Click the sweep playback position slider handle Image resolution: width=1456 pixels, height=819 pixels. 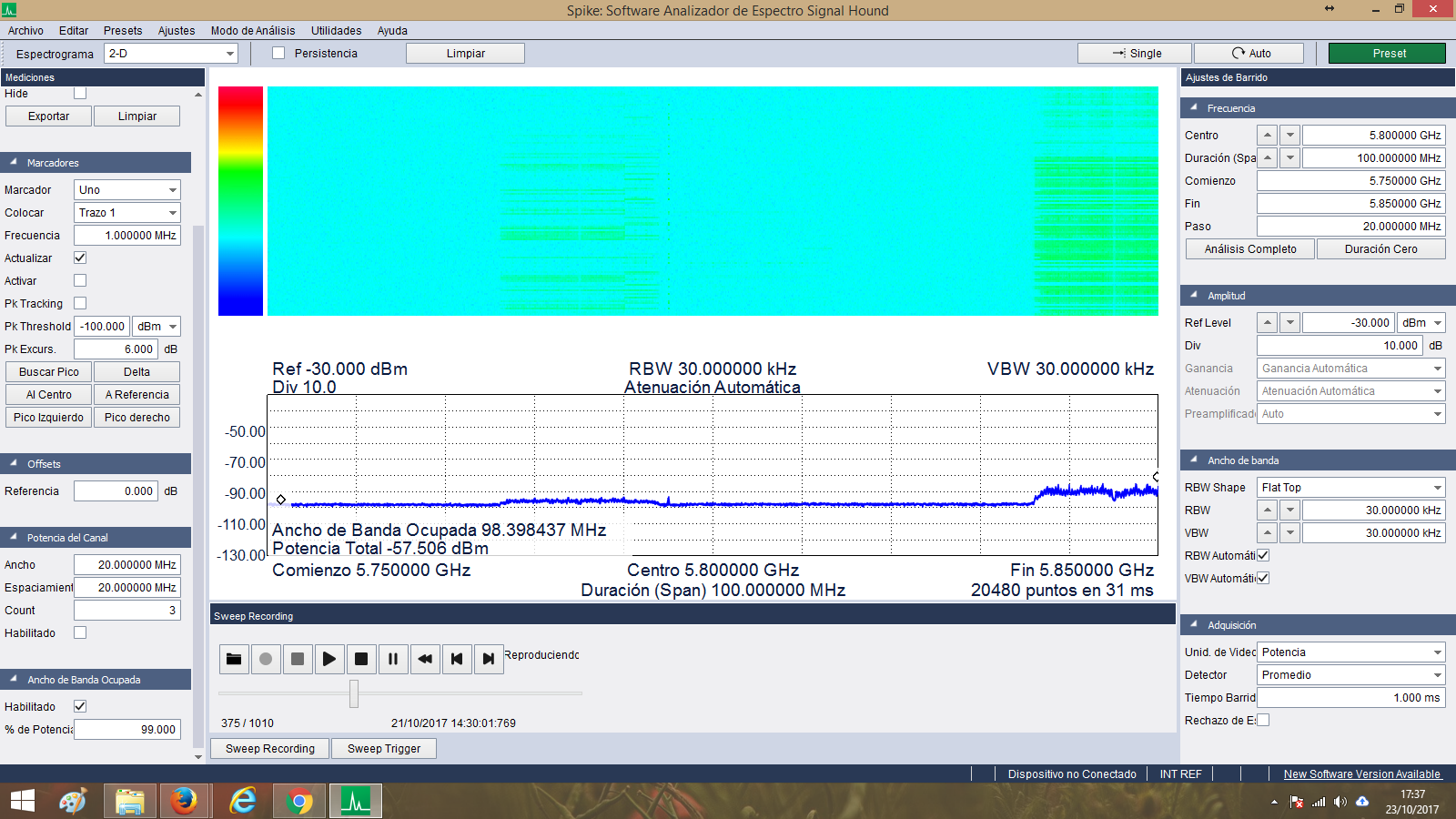[x=354, y=693]
